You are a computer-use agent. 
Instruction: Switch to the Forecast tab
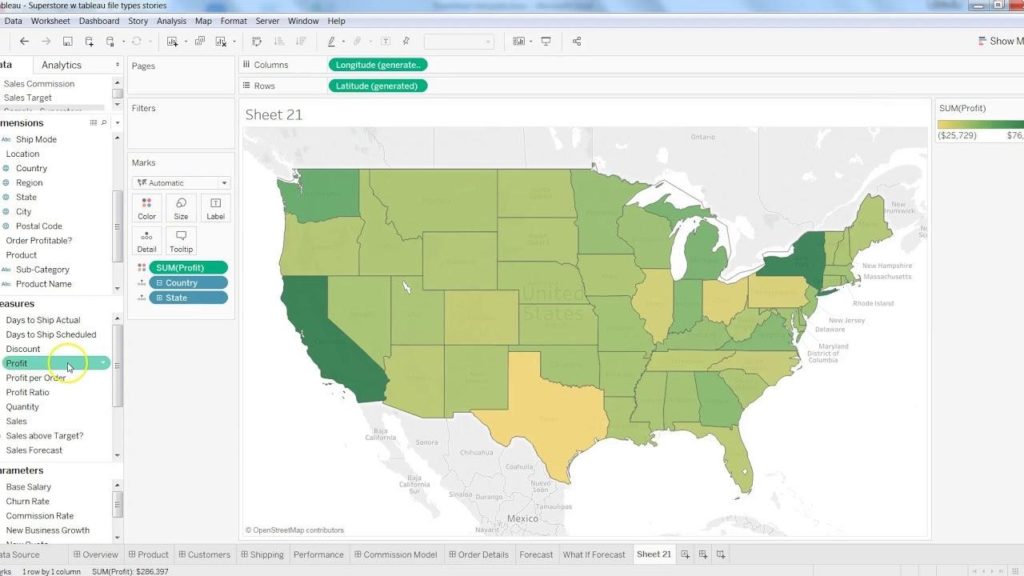click(x=536, y=554)
